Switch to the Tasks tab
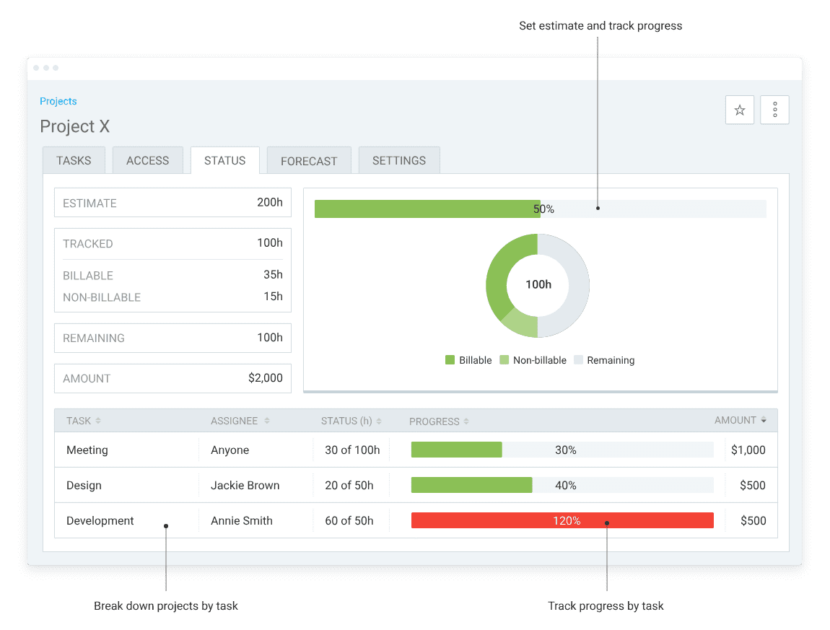This screenshot has height=630, width=830. [74, 160]
